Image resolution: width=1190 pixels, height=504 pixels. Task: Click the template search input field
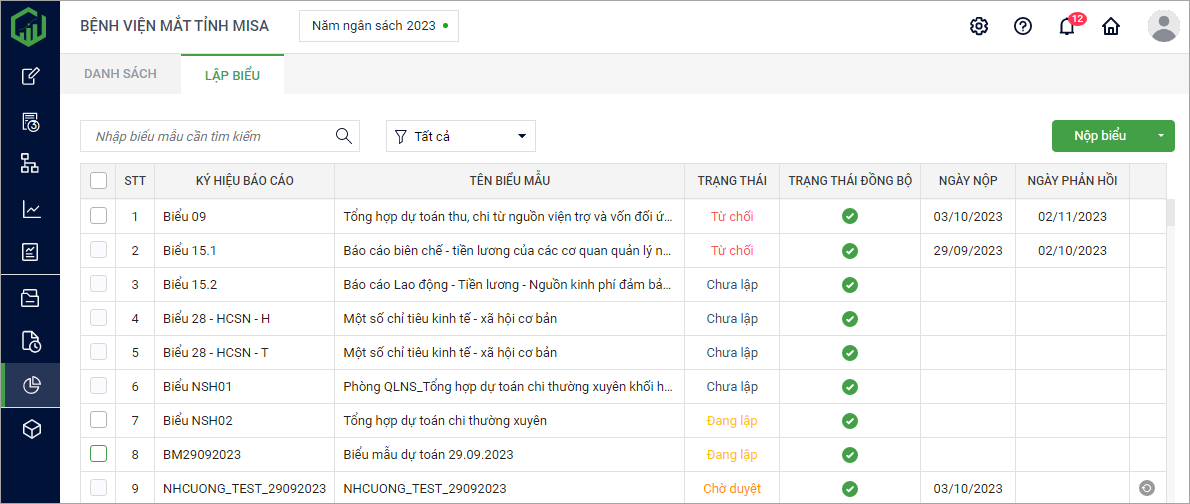(x=210, y=136)
